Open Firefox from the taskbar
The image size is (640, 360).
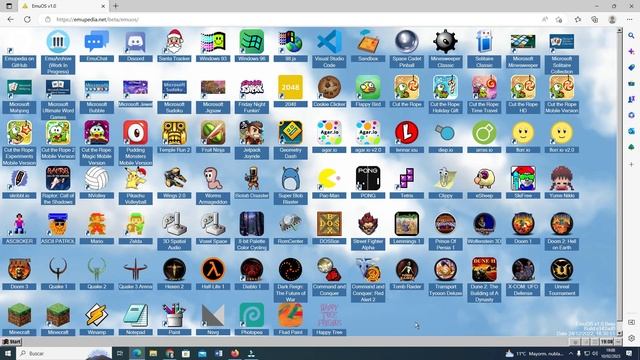tap(235, 353)
